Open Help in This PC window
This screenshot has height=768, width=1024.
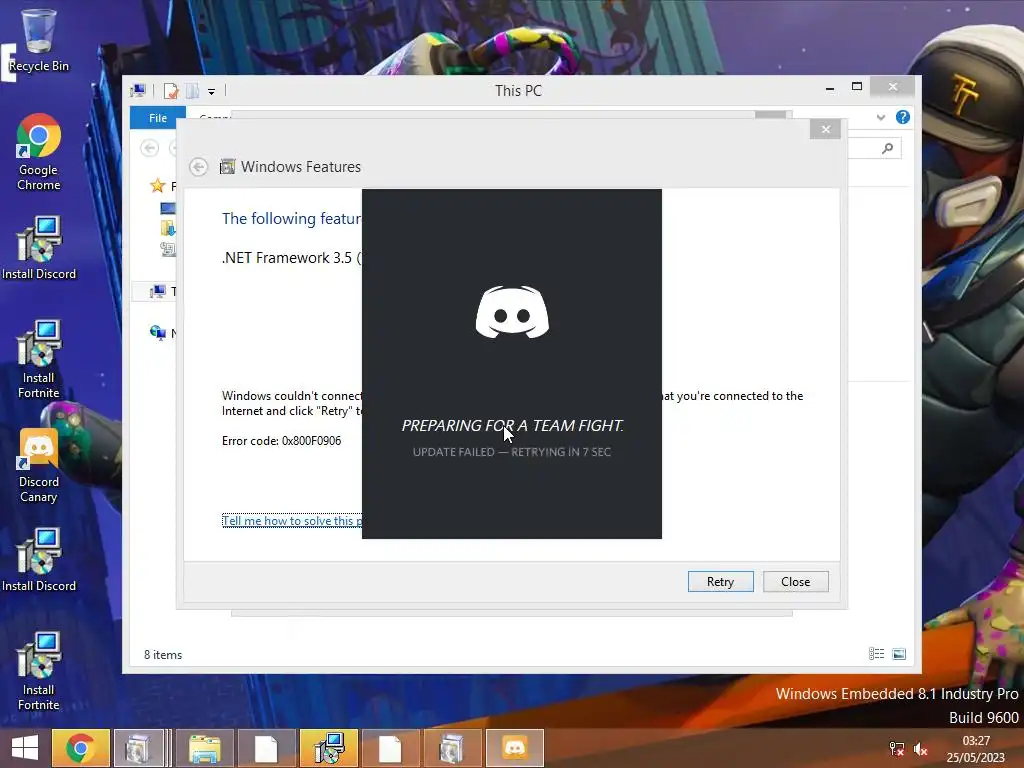pos(903,118)
